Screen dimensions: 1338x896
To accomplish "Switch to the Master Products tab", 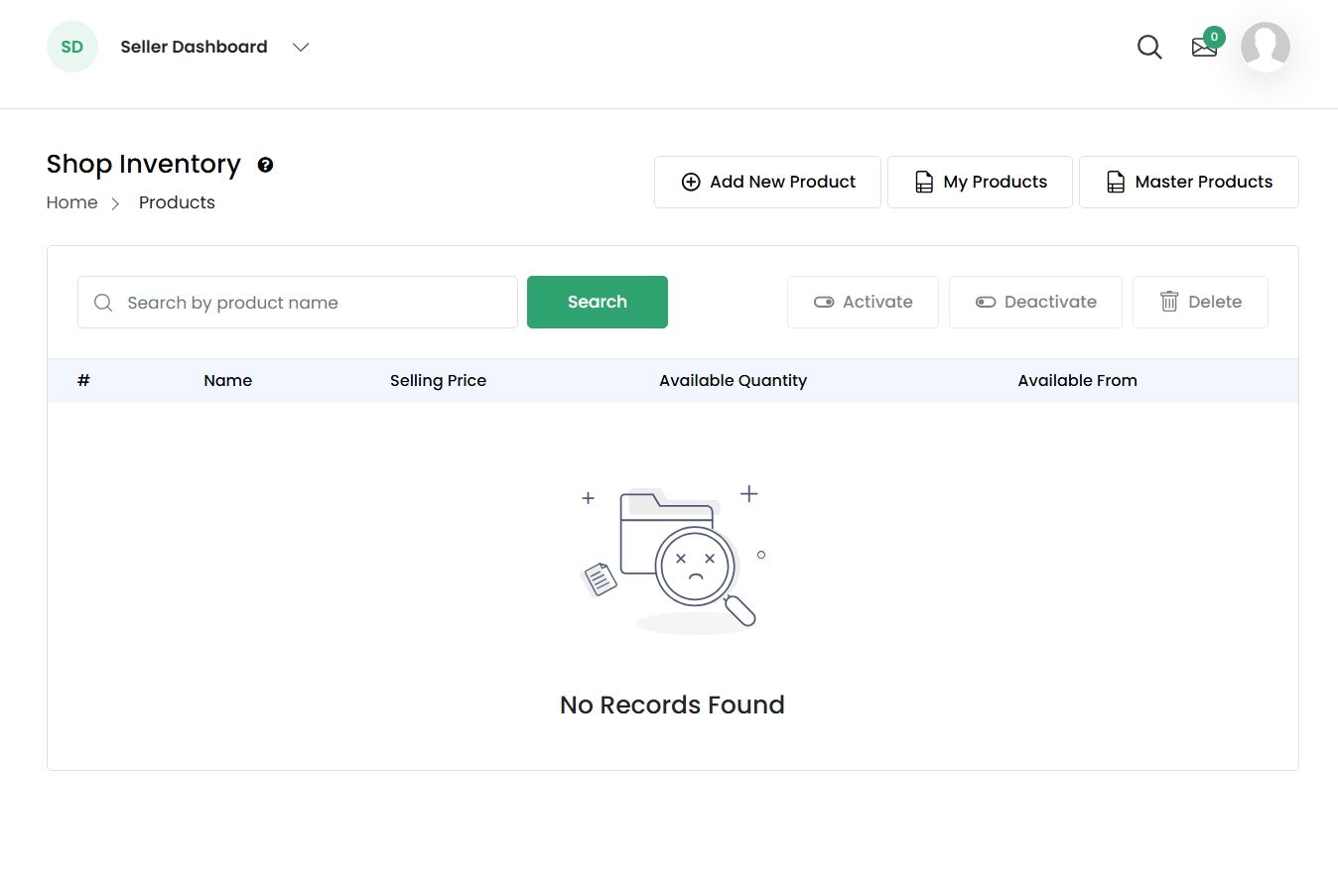I will point(1188,182).
